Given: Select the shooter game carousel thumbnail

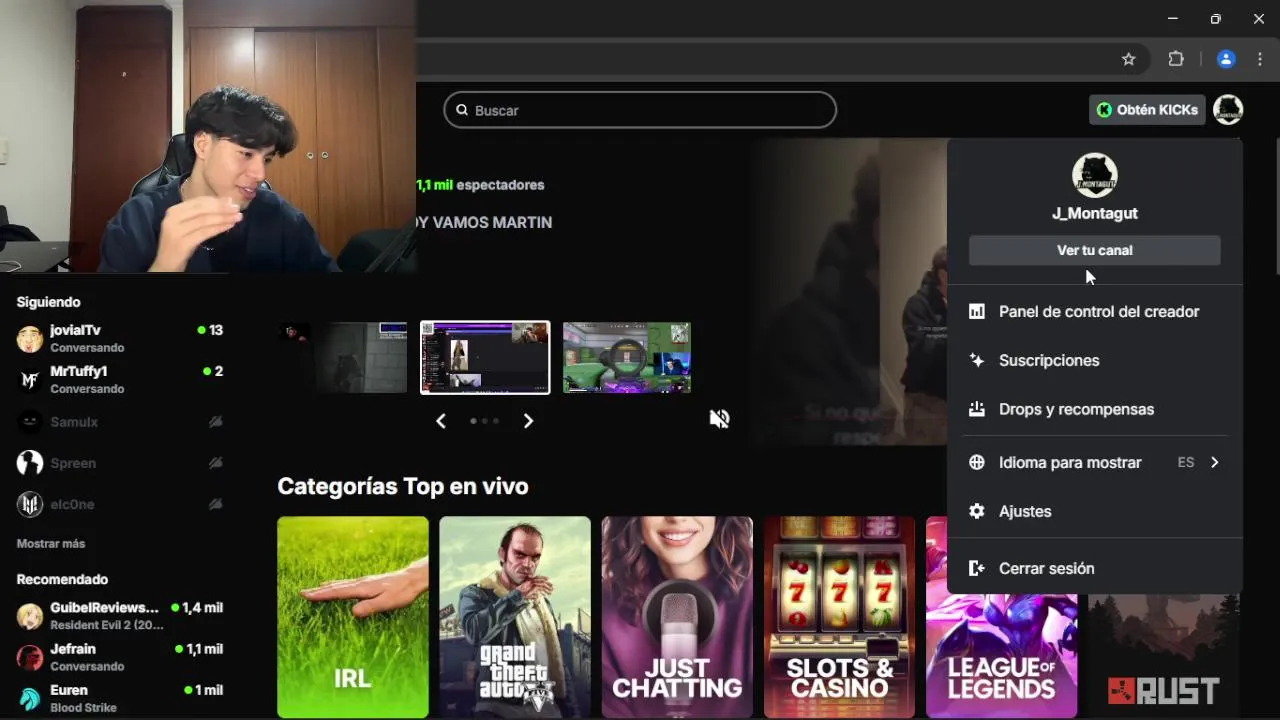Looking at the screenshot, I should [x=627, y=357].
